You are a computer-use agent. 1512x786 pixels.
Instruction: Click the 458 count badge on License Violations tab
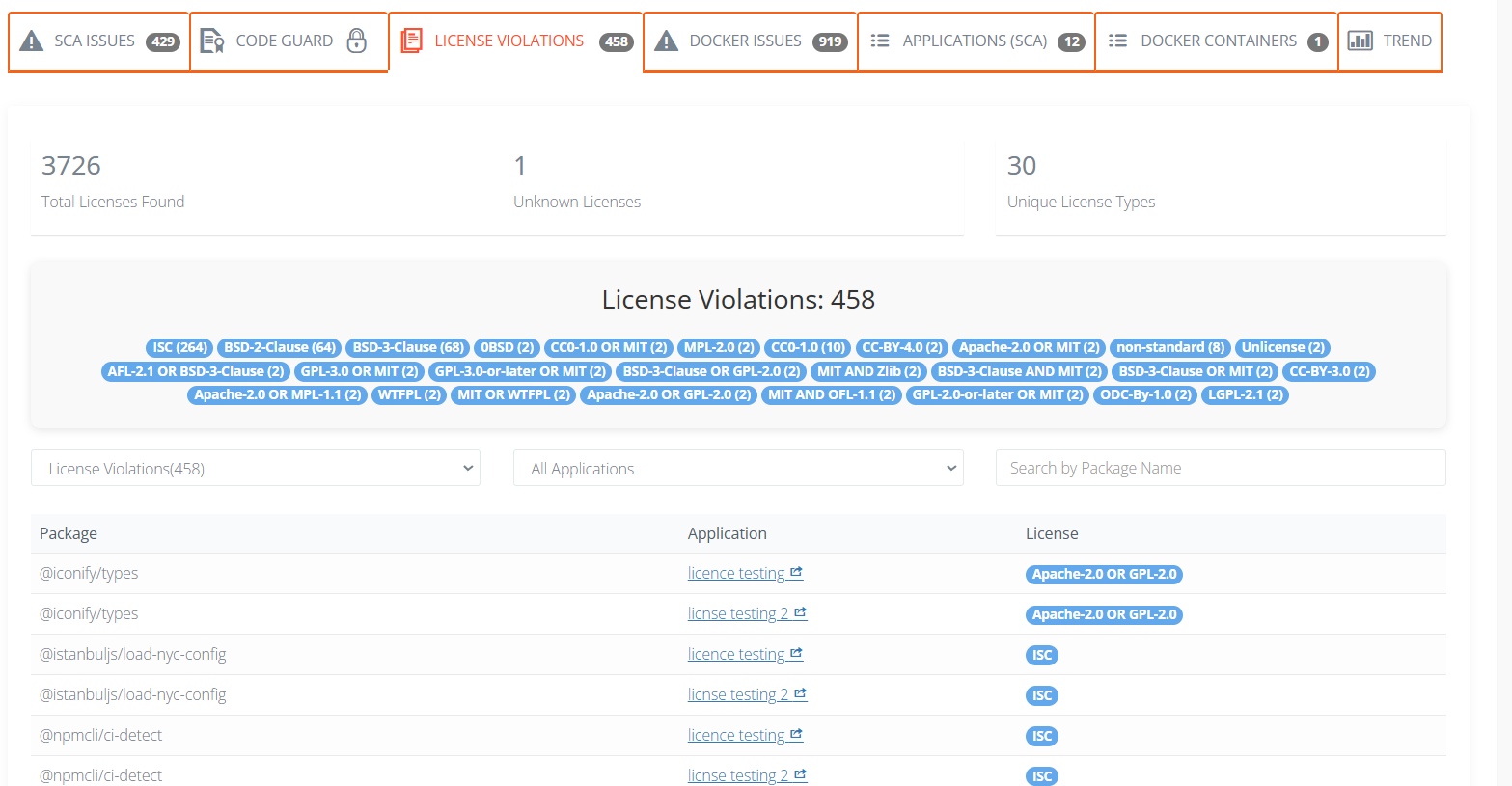point(617,41)
